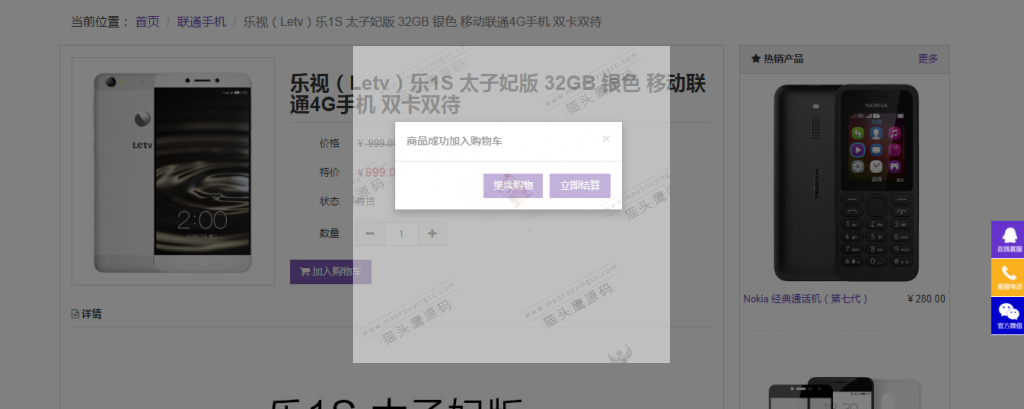Close the added-to-cart dialog with the X
The width and height of the screenshot is (1024, 409).
pyautogui.click(x=606, y=139)
